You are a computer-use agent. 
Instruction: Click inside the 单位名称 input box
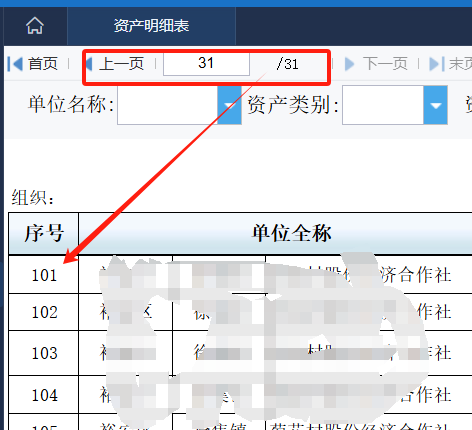coord(167,105)
